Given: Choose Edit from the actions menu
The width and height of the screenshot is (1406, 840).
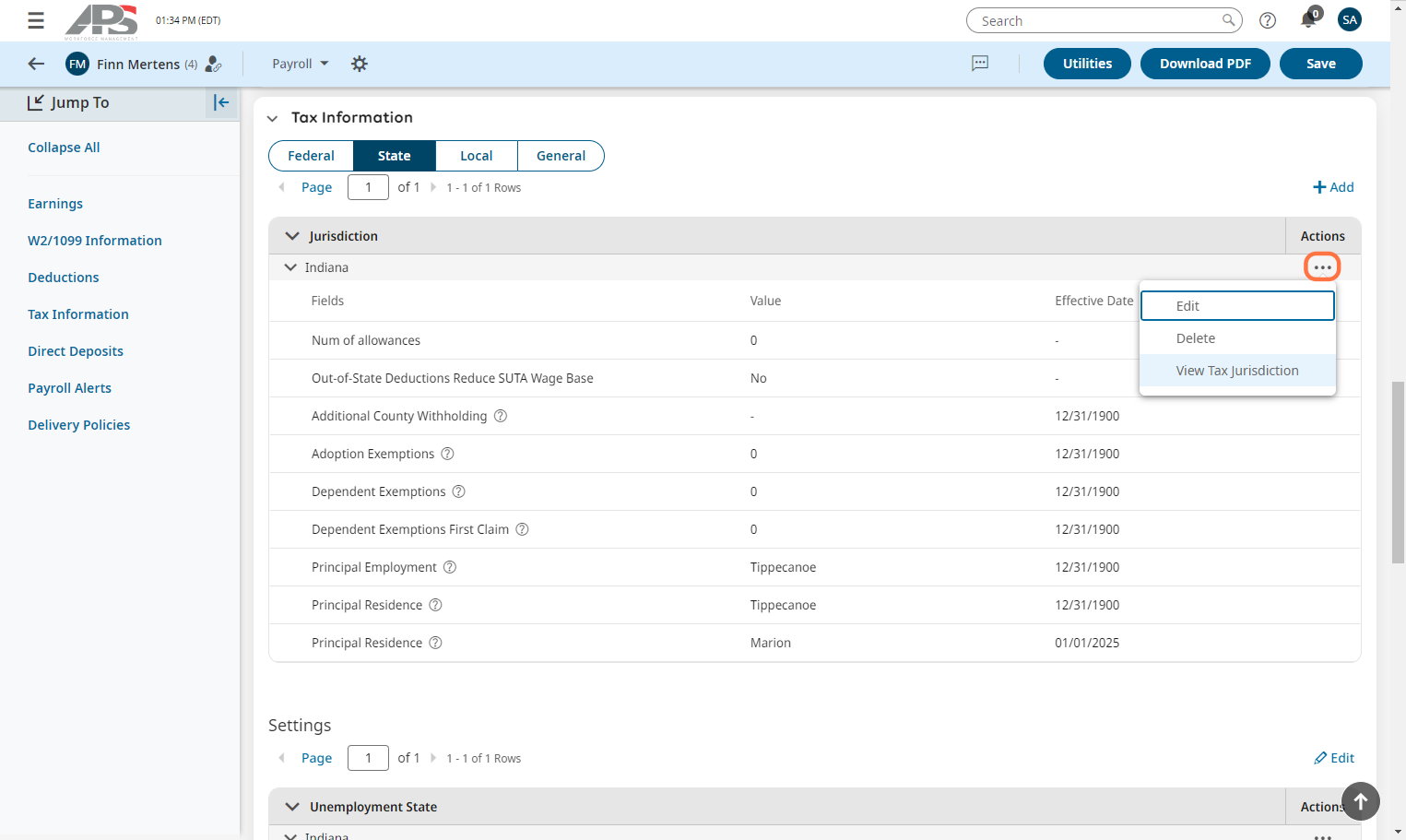Looking at the screenshot, I should click(1237, 306).
